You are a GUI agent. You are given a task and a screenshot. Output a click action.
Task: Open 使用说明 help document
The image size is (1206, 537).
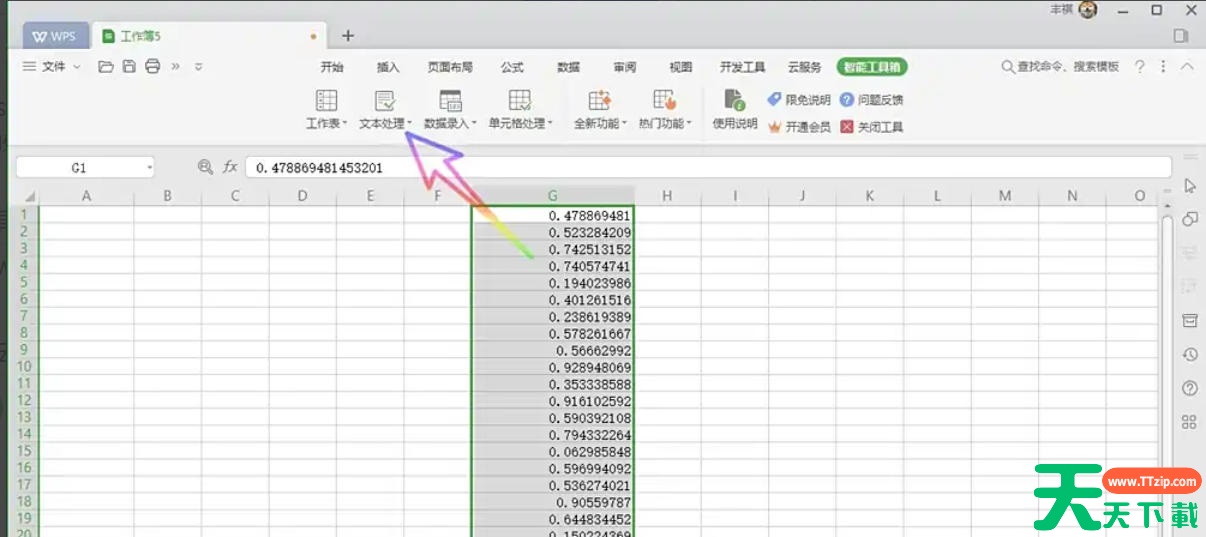click(735, 111)
